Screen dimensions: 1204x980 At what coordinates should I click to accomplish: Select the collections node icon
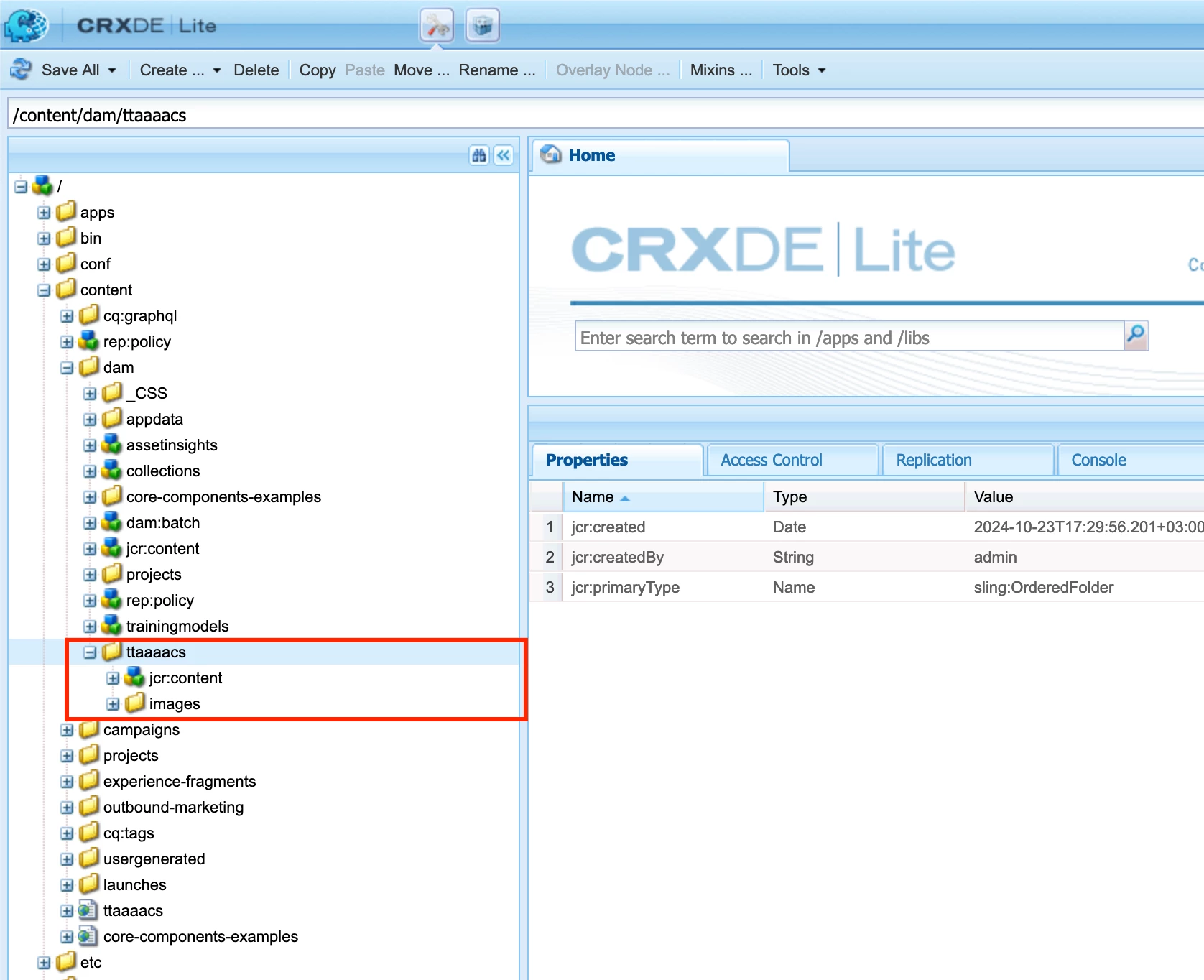tap(111, 470)
